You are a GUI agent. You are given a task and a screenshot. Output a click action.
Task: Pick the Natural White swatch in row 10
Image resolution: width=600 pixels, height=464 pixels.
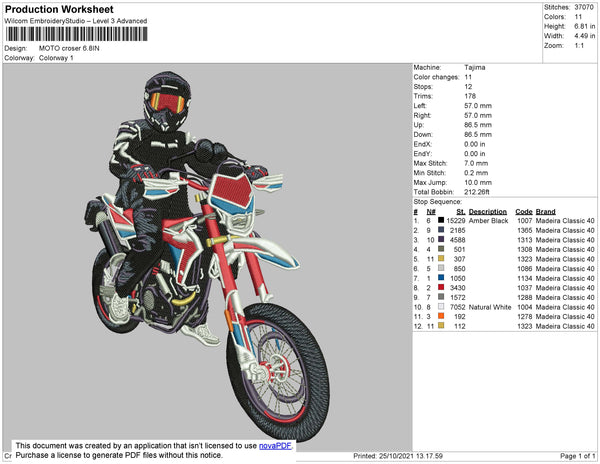pyautogui.click(x=441, y=306)
